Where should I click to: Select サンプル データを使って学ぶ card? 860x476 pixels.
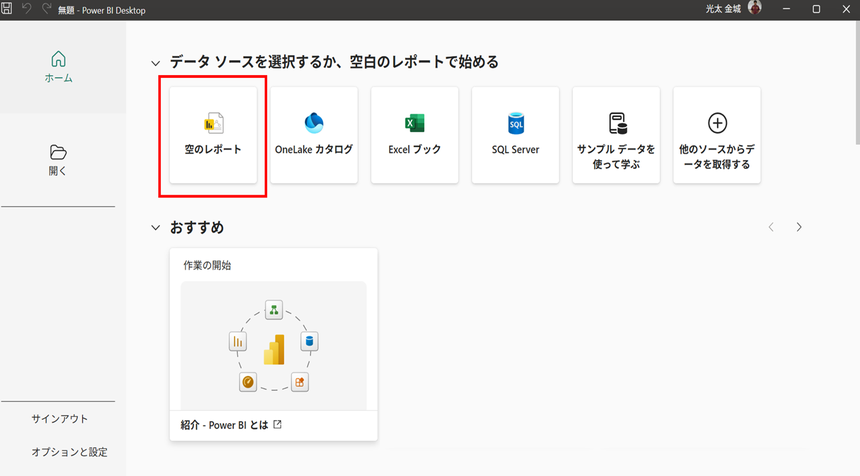tap(616, 135)
